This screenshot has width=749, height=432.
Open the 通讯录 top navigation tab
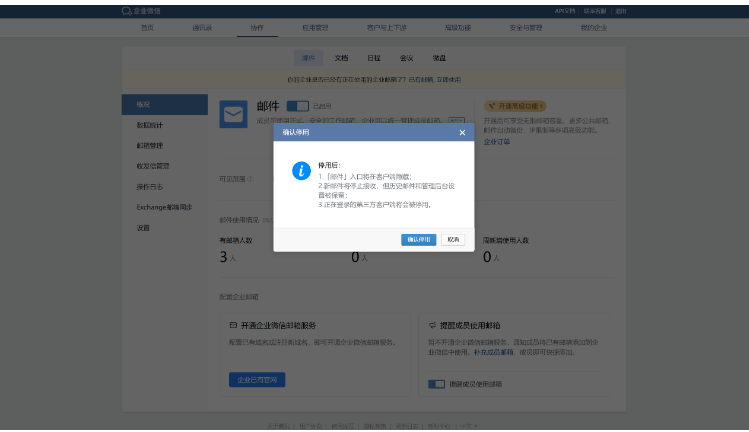(203, 28)
